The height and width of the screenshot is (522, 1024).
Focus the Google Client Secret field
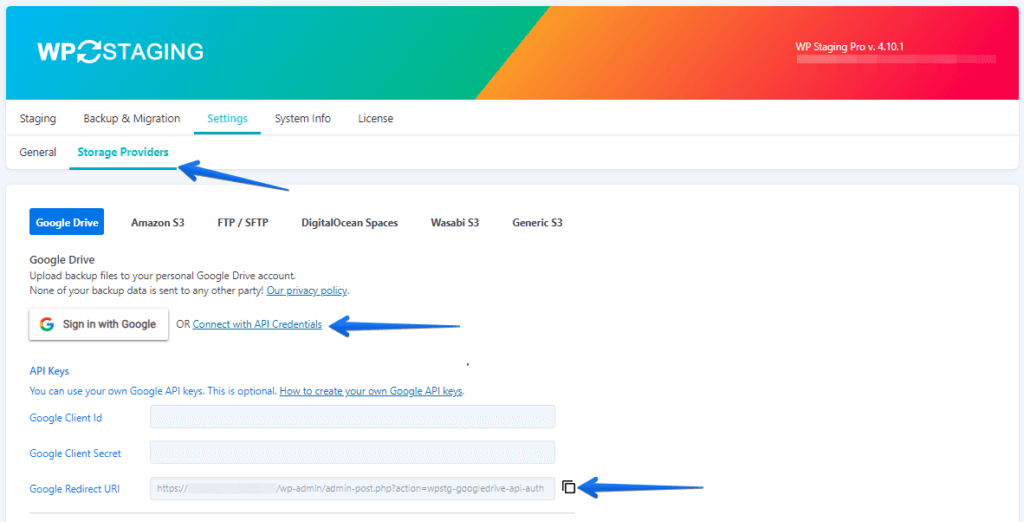click(x=353, y=452)
